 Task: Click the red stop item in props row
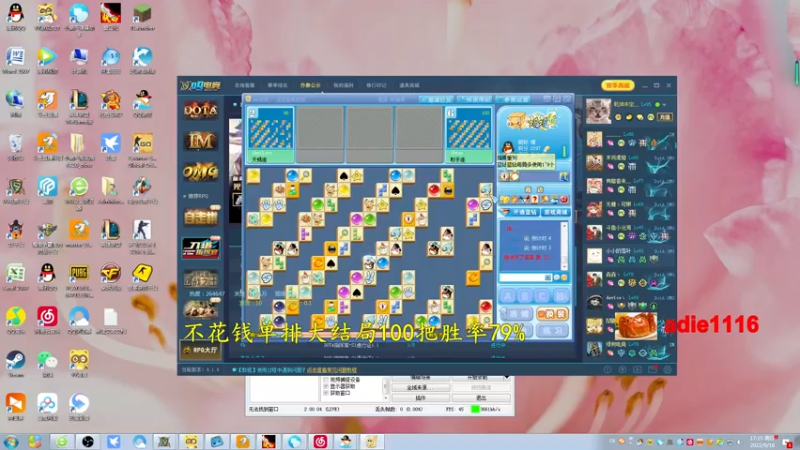(564, 199)
